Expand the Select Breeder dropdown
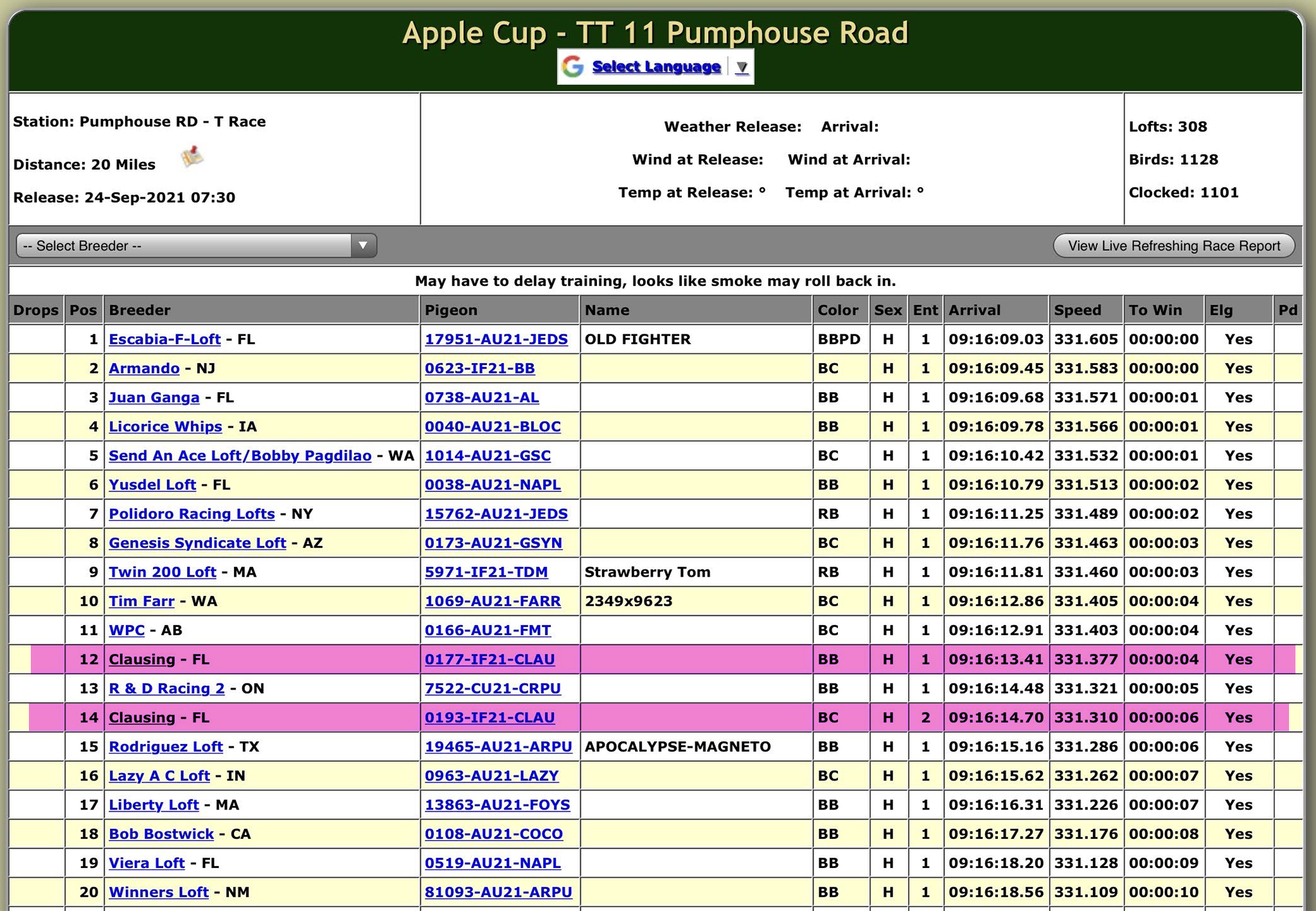1316x911 pixels. [x=363, y=246]
